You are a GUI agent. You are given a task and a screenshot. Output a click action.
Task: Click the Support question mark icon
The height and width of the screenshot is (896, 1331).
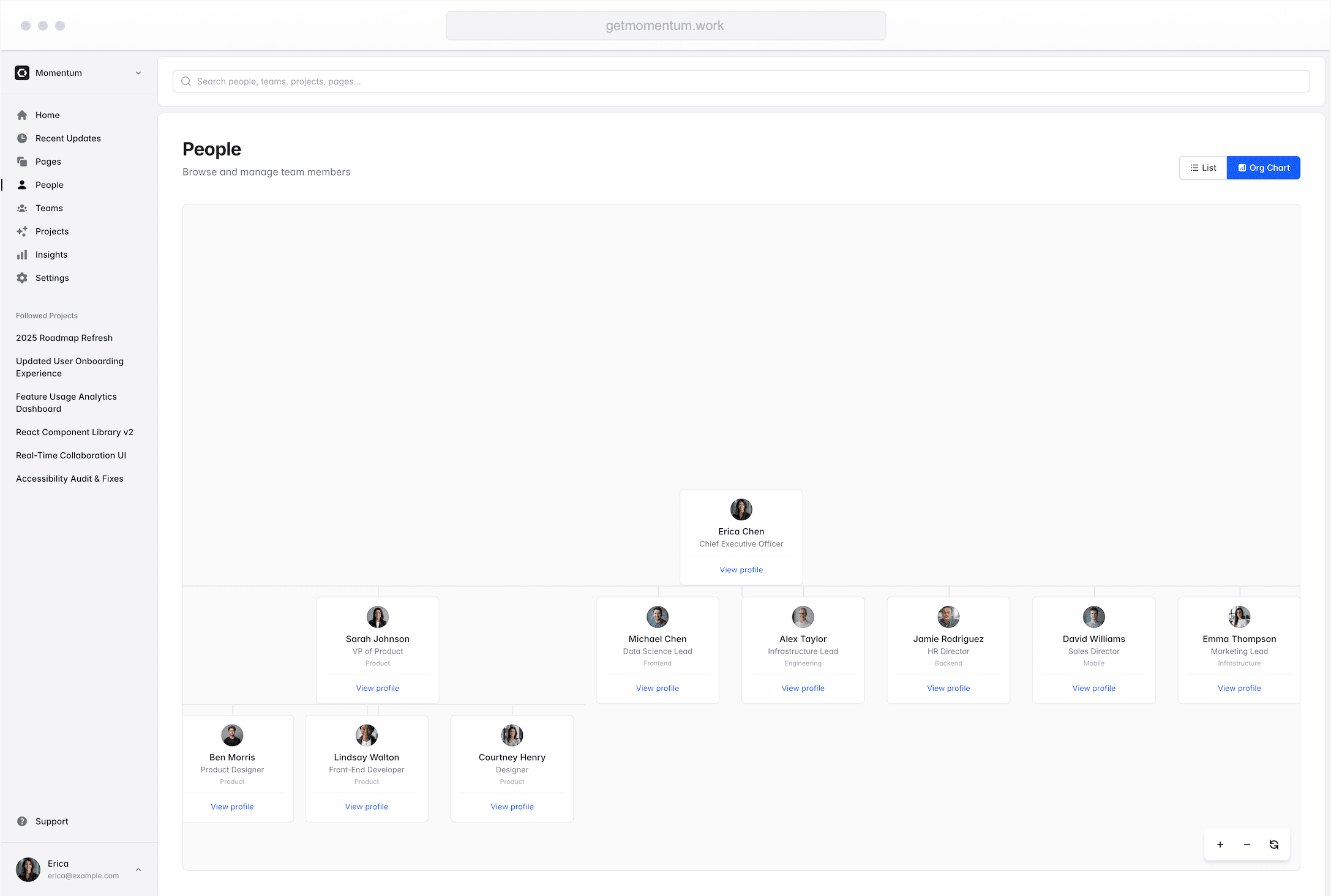[22, 821]
